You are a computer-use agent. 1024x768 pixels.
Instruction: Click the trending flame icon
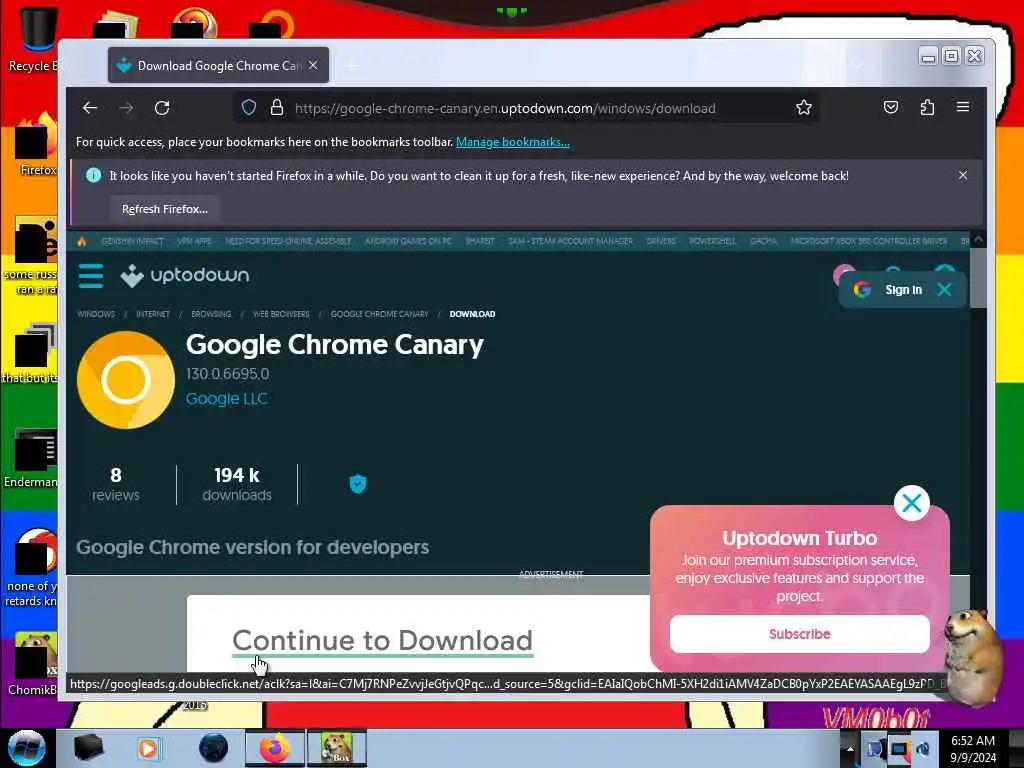[x=82, y=241]
